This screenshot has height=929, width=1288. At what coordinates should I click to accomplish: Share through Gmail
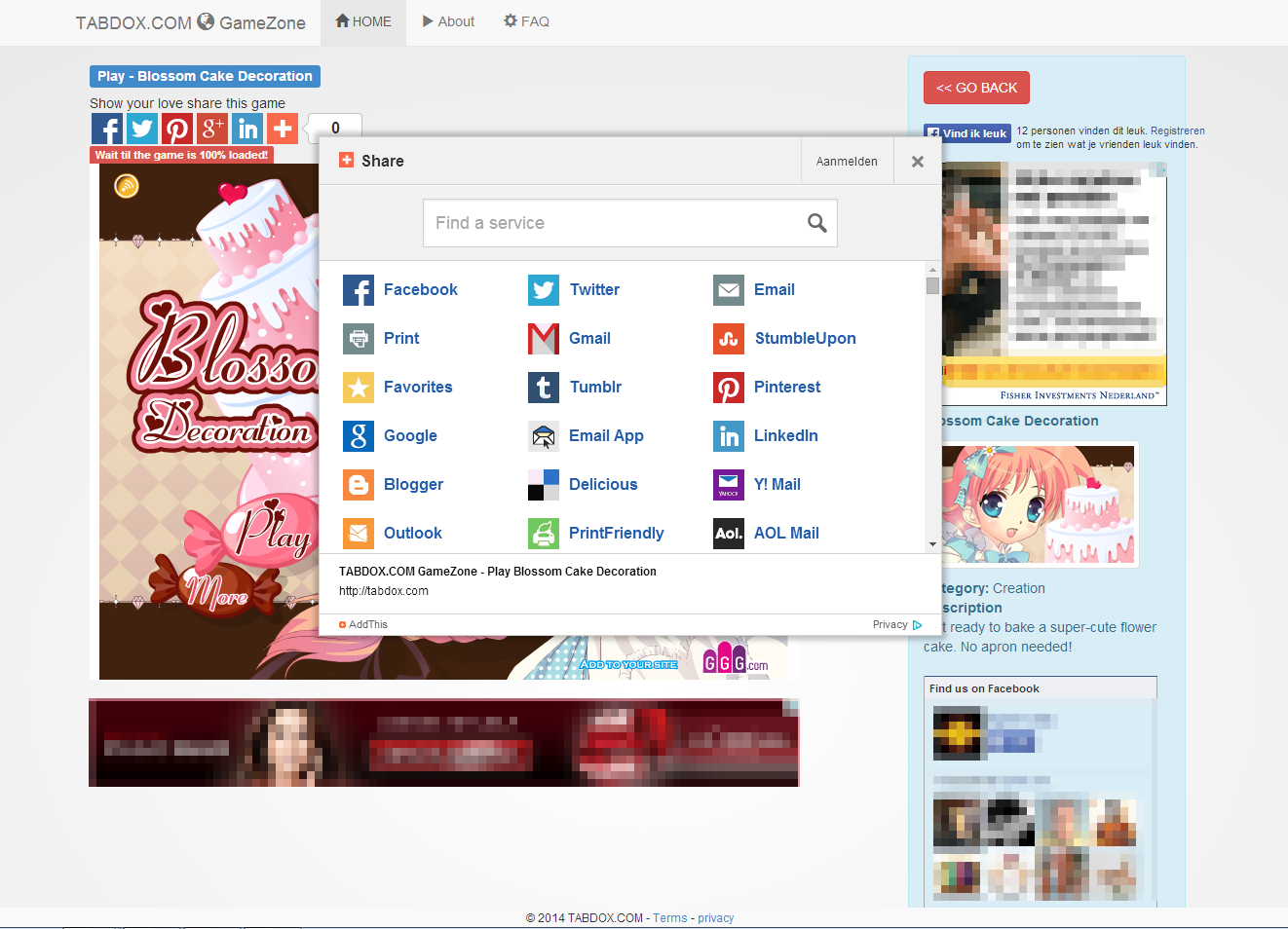click(570, 339)
